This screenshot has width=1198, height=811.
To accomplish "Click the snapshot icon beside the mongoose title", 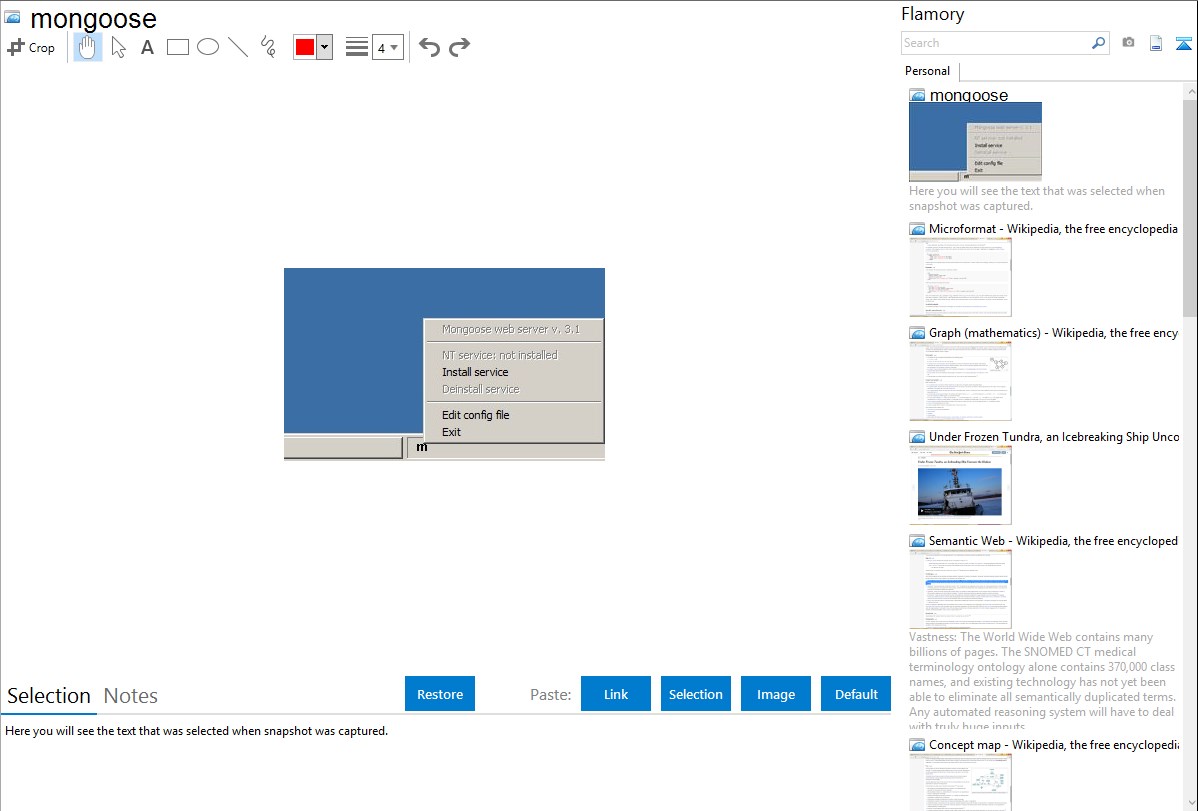I will pyautogui.click(x=12, y=17).
